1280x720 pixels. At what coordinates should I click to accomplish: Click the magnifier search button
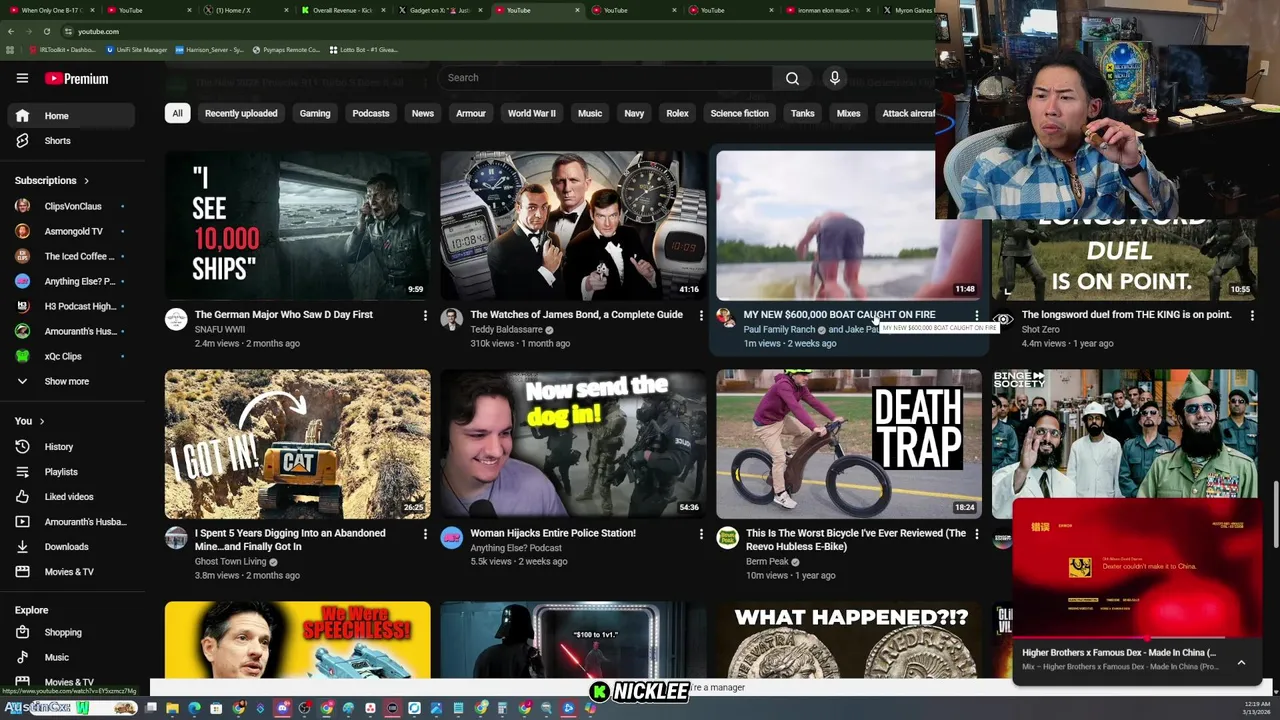pyautogui.click(x=792, y=78)
